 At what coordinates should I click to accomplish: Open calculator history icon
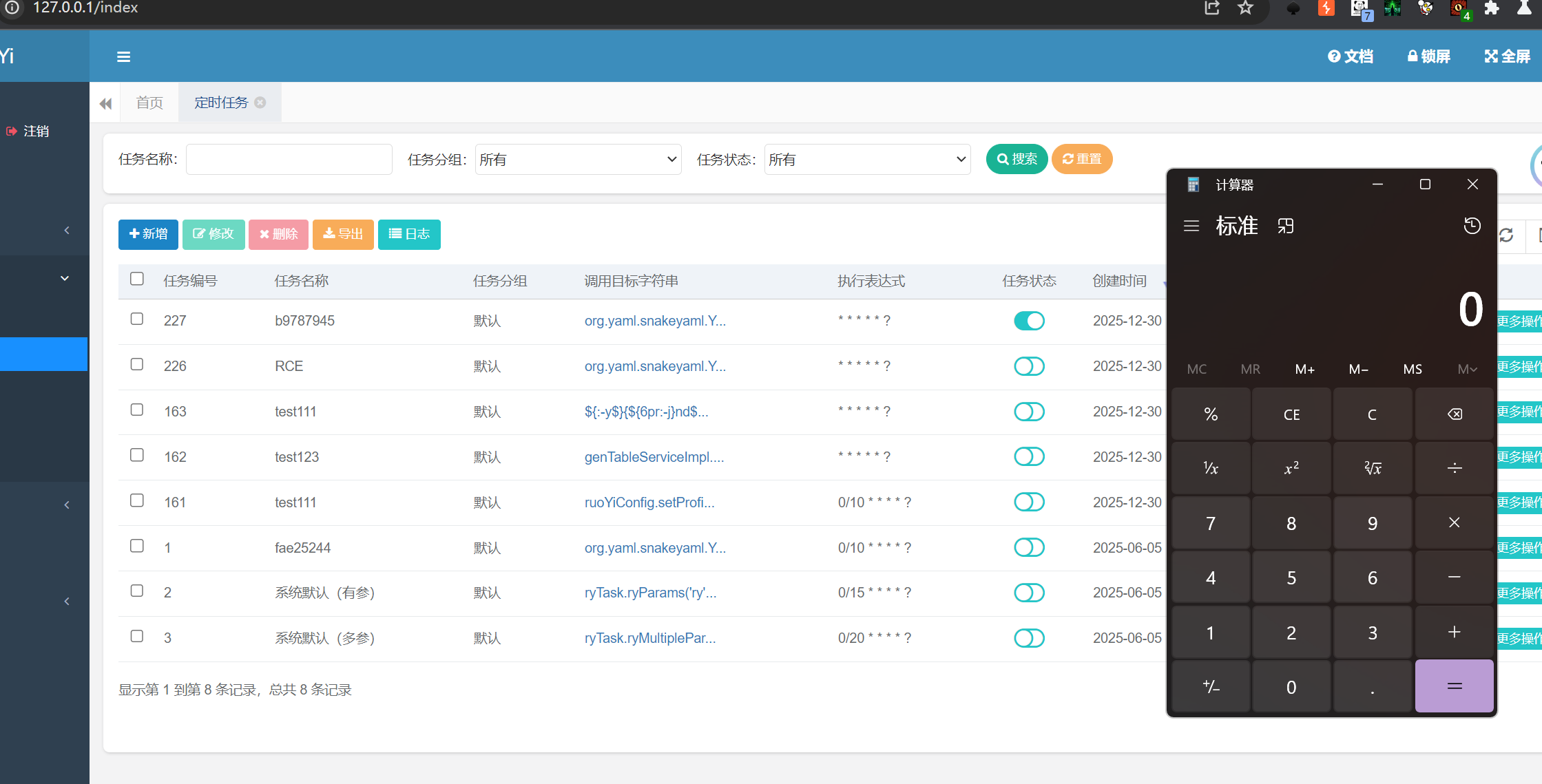click(1472, 226)
